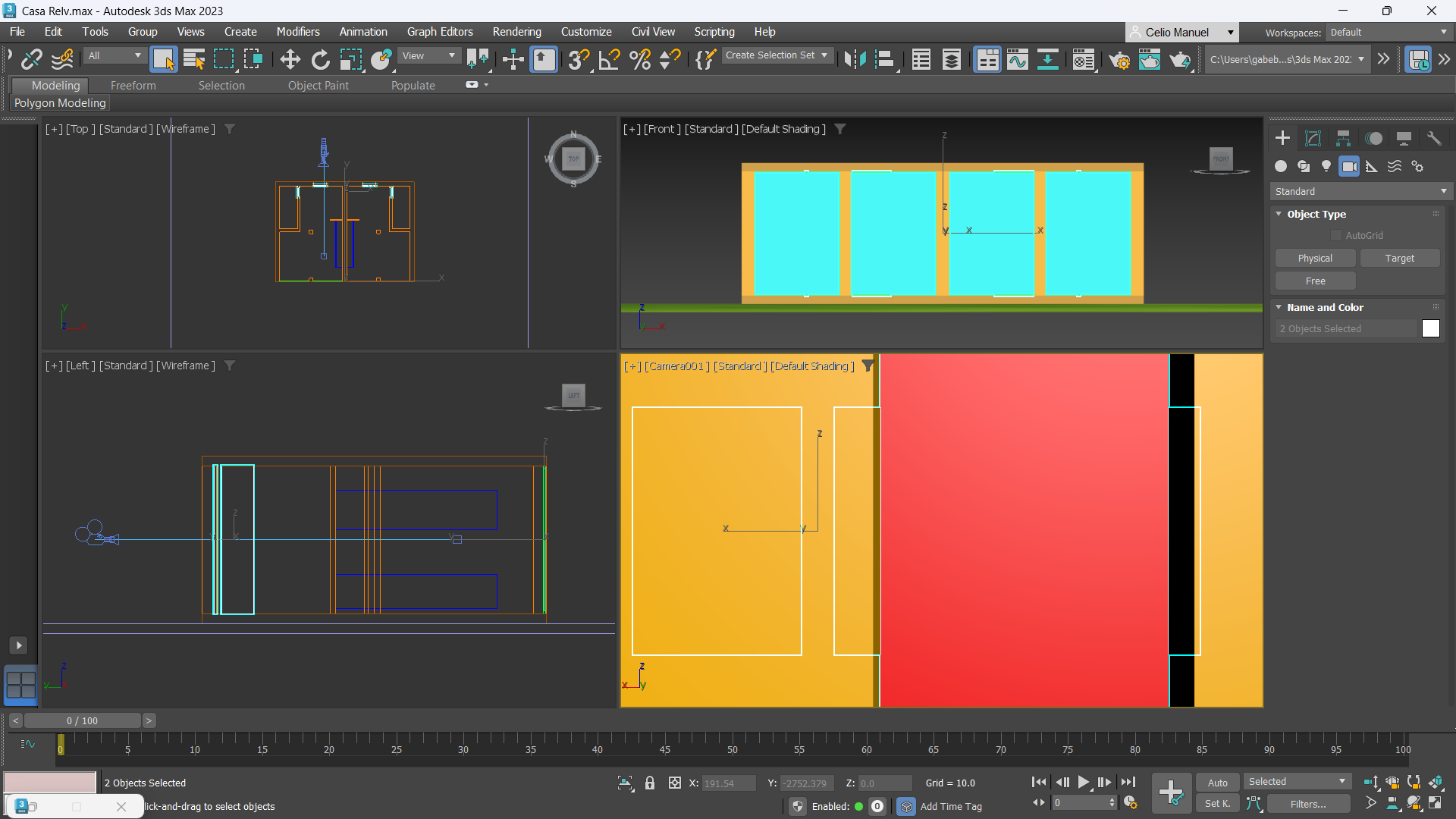Create a Target camera

pos(1399,259)
